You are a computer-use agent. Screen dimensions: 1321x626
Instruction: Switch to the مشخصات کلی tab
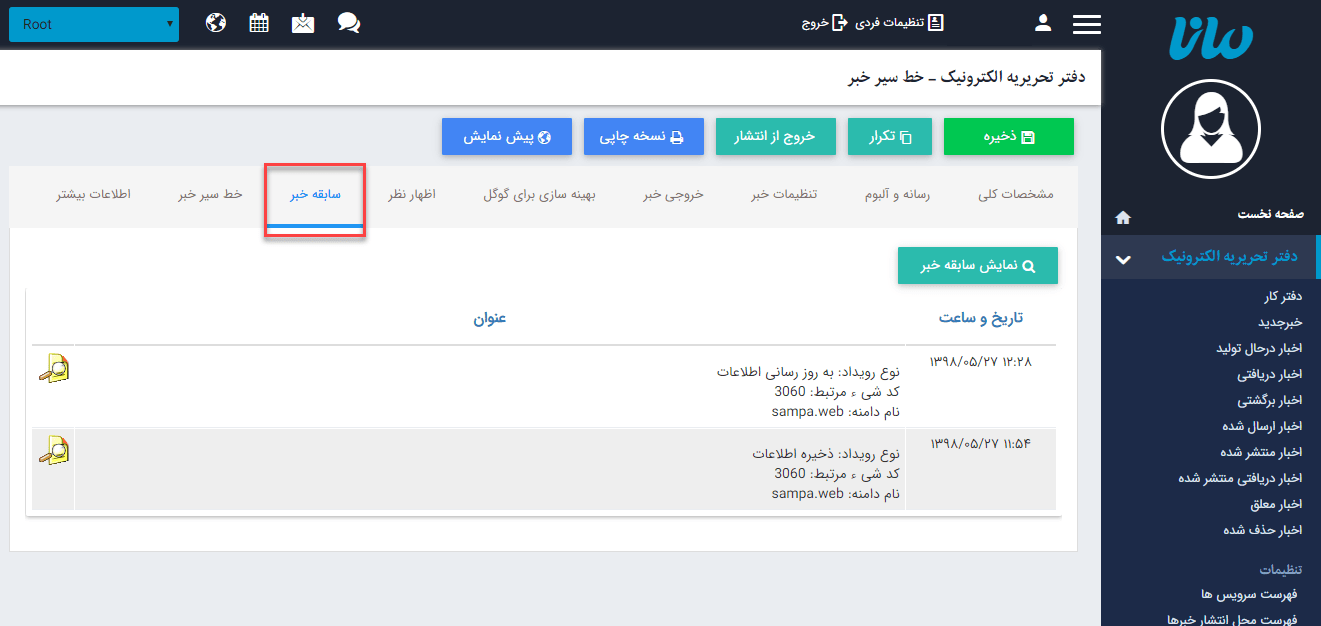point(1015,194)
